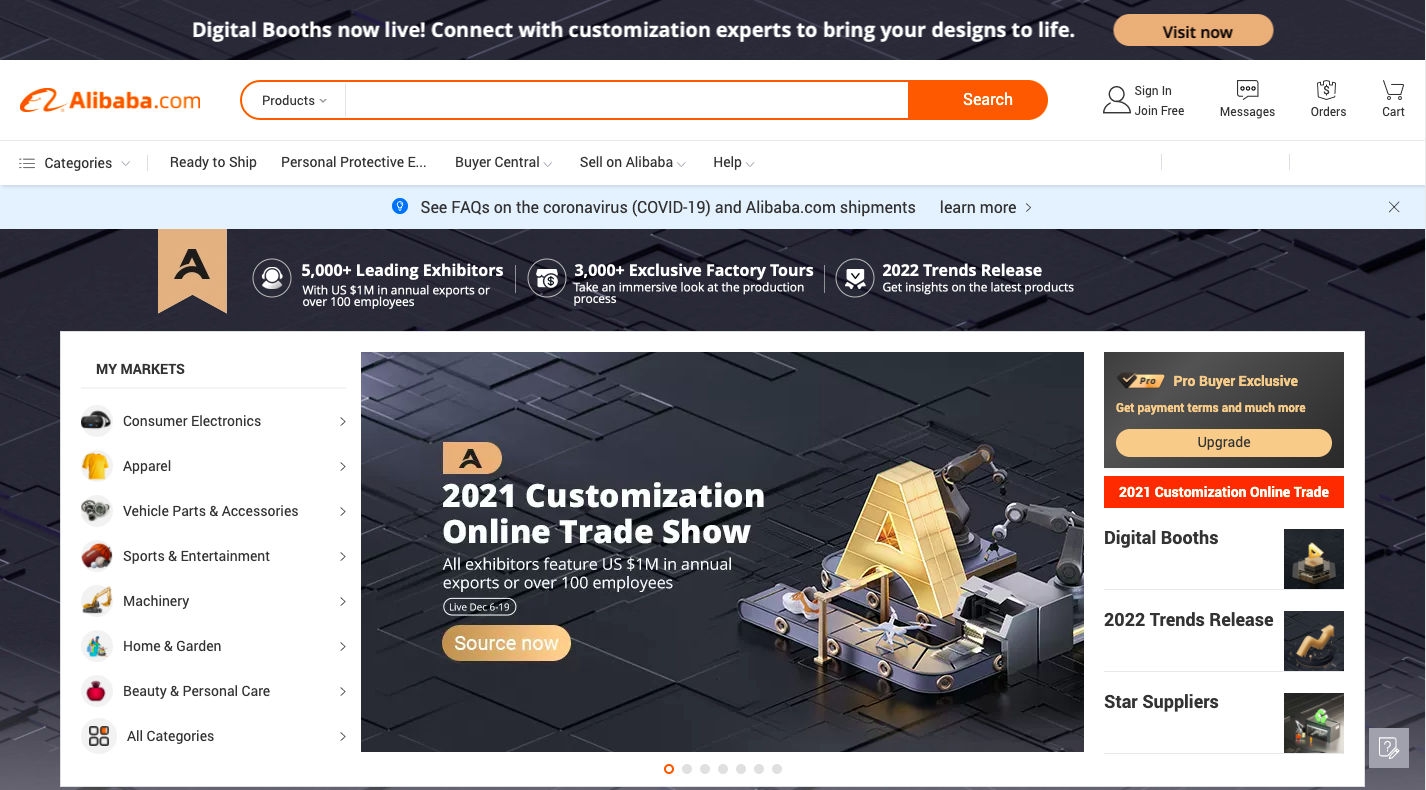
Task: Click the Alibaba.com logo
Action: [x=111, y=100]
